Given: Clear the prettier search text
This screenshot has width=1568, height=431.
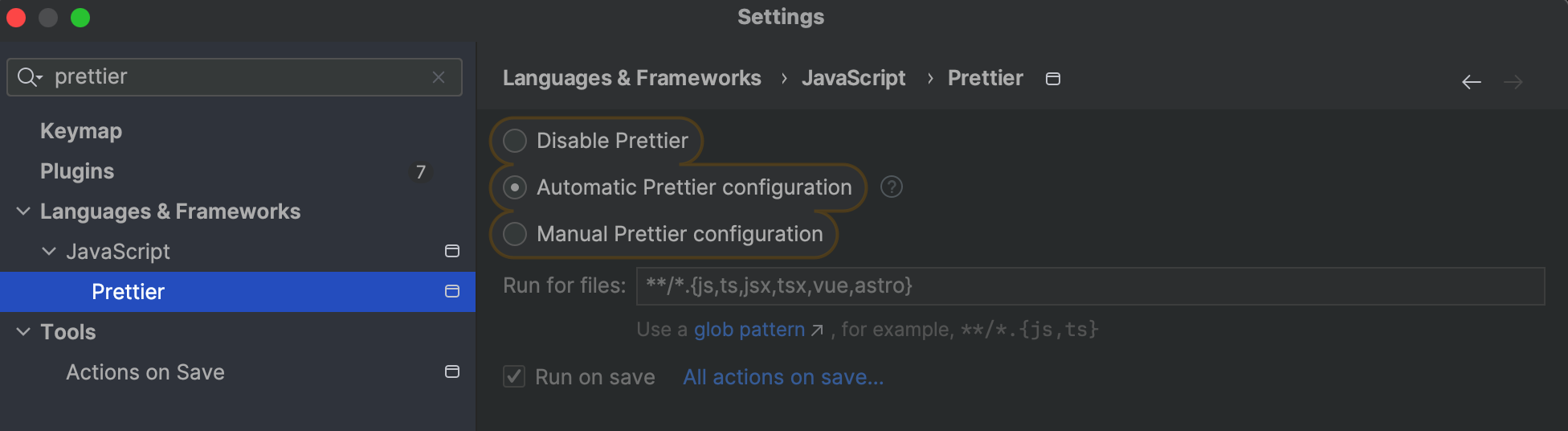Looking at the screenshot, I should tap(439, 77).
